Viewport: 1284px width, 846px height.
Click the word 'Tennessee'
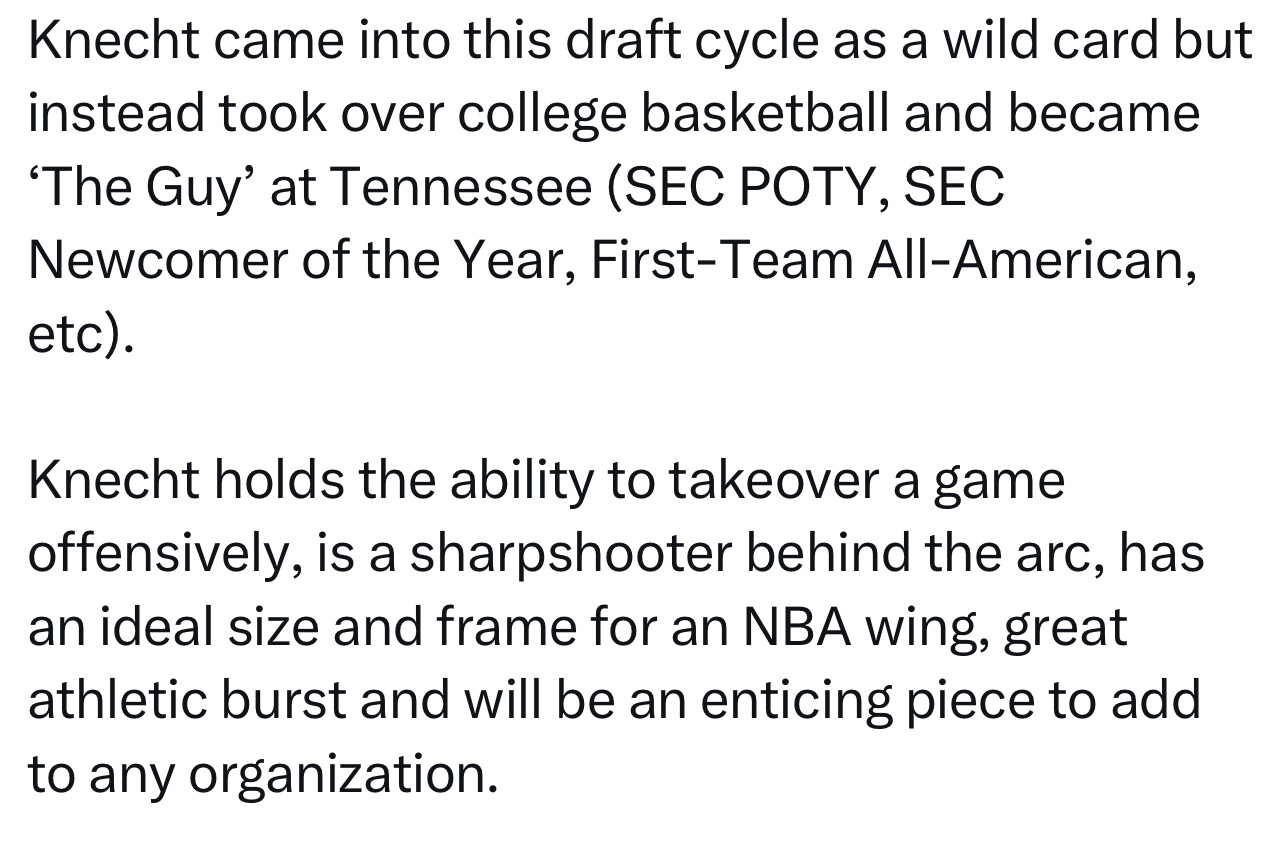[x=460, y=188]
